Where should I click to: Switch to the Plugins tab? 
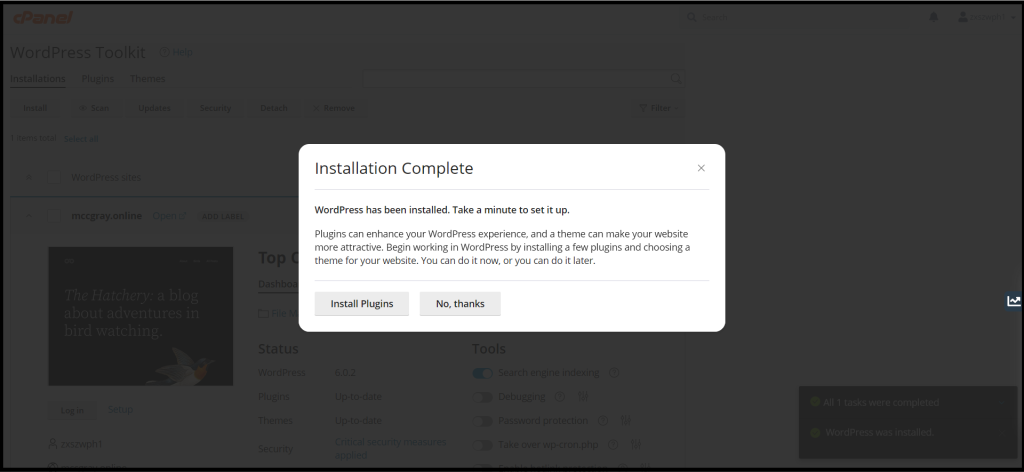(x=98, y=78)
